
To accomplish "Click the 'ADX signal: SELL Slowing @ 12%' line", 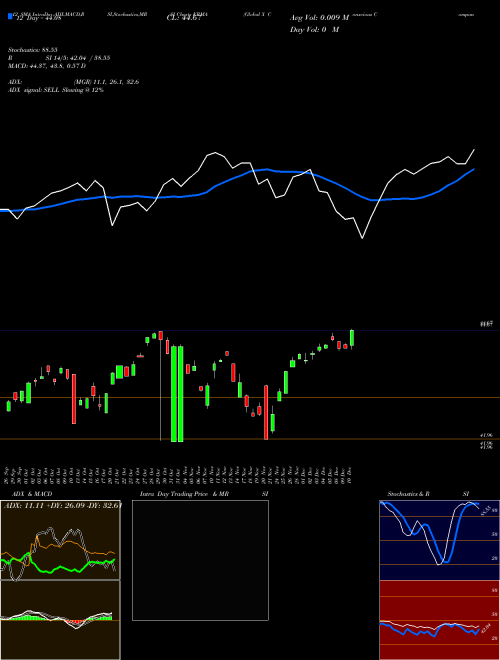I will click(56, 90).
